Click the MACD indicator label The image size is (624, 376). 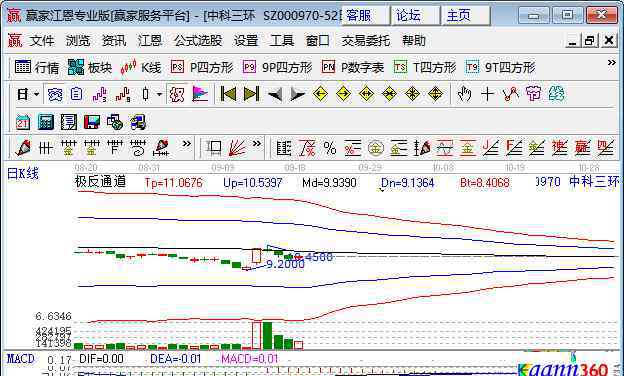tap(21, 359)
